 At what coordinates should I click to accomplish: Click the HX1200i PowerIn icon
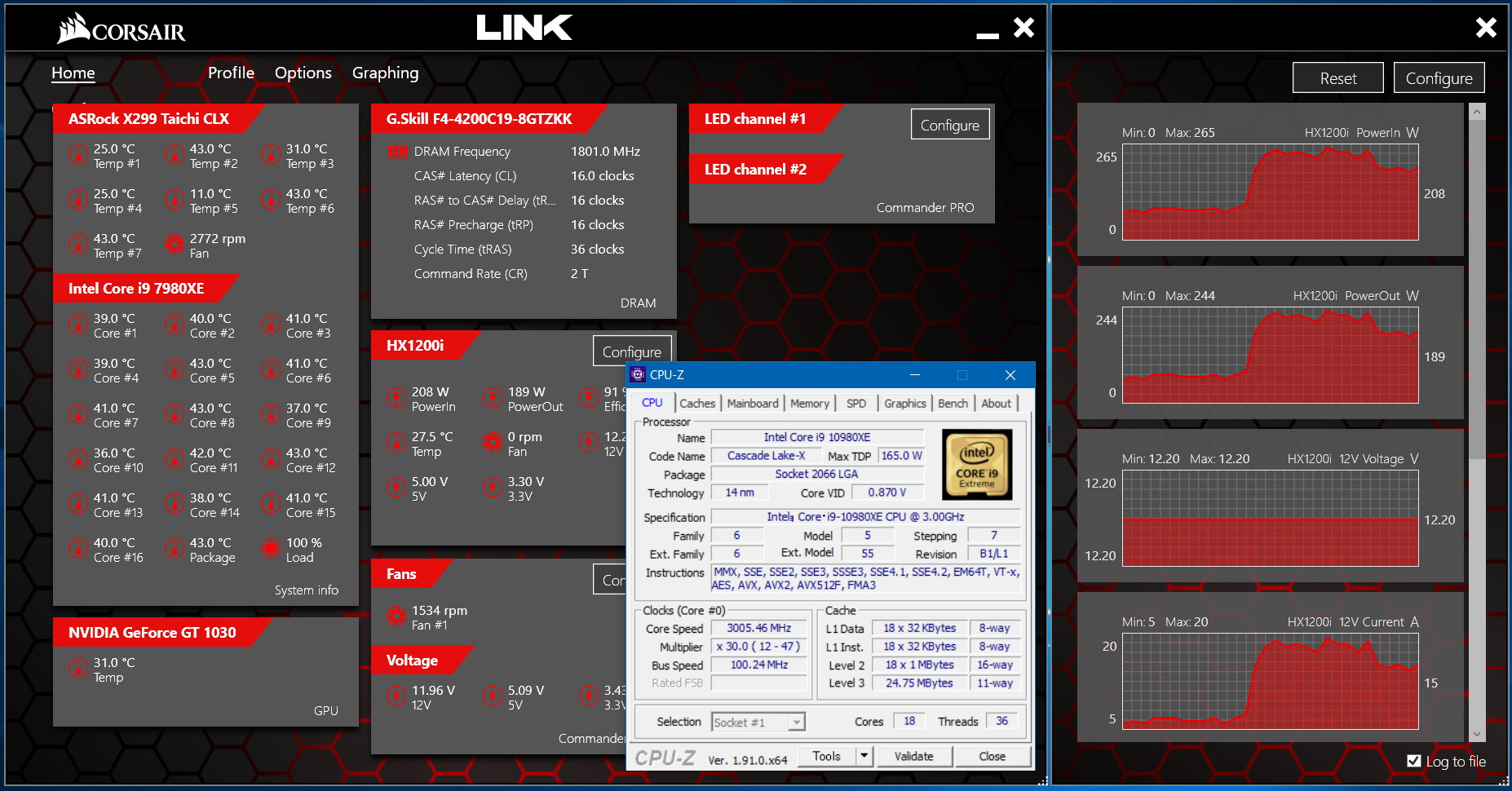coord(396,398)
